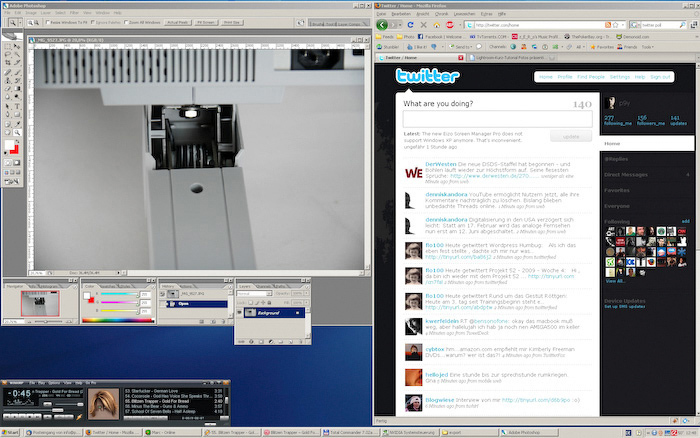Select the Crop tool in Photoshop

click(x=8, y=63)
